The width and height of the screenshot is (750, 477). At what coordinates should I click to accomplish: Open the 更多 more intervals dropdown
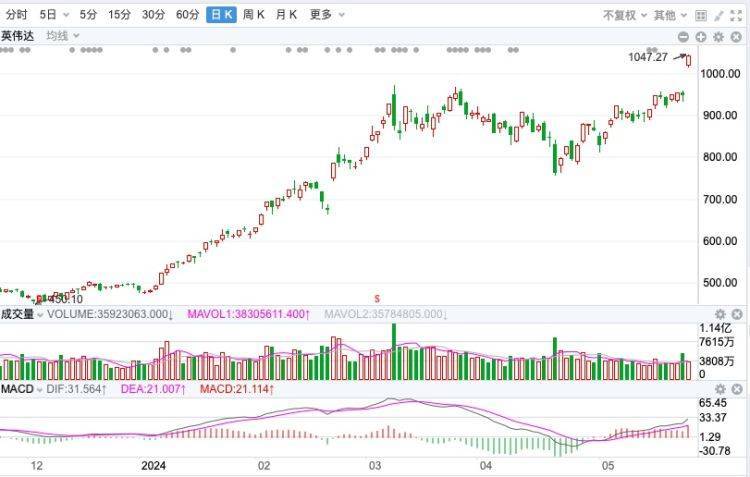pyautogui.click(x=327, y=15)
